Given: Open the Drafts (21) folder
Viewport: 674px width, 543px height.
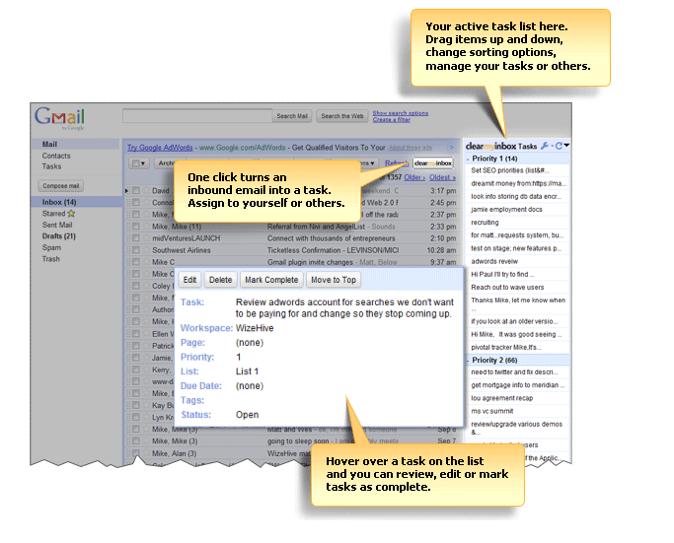Looking at the screenshot, I should point(58,236).
